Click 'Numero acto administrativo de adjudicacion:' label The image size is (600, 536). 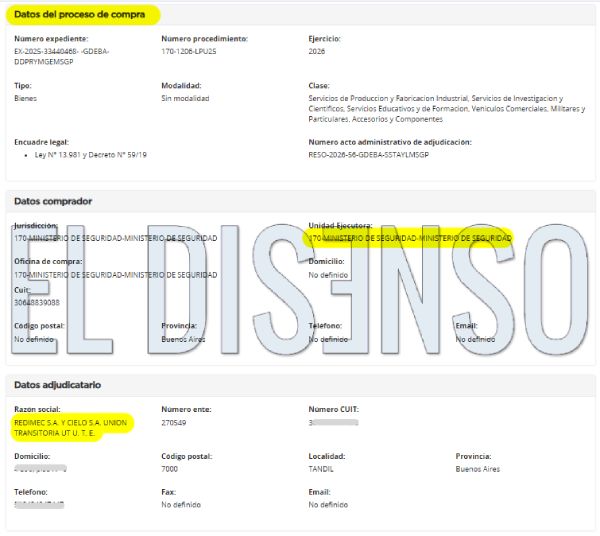tap(390, 142)
